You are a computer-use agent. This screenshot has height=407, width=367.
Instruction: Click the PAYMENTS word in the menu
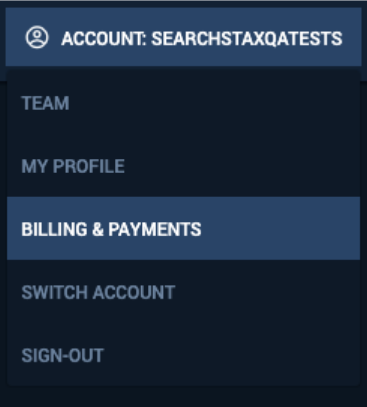[x=155, y=229]
